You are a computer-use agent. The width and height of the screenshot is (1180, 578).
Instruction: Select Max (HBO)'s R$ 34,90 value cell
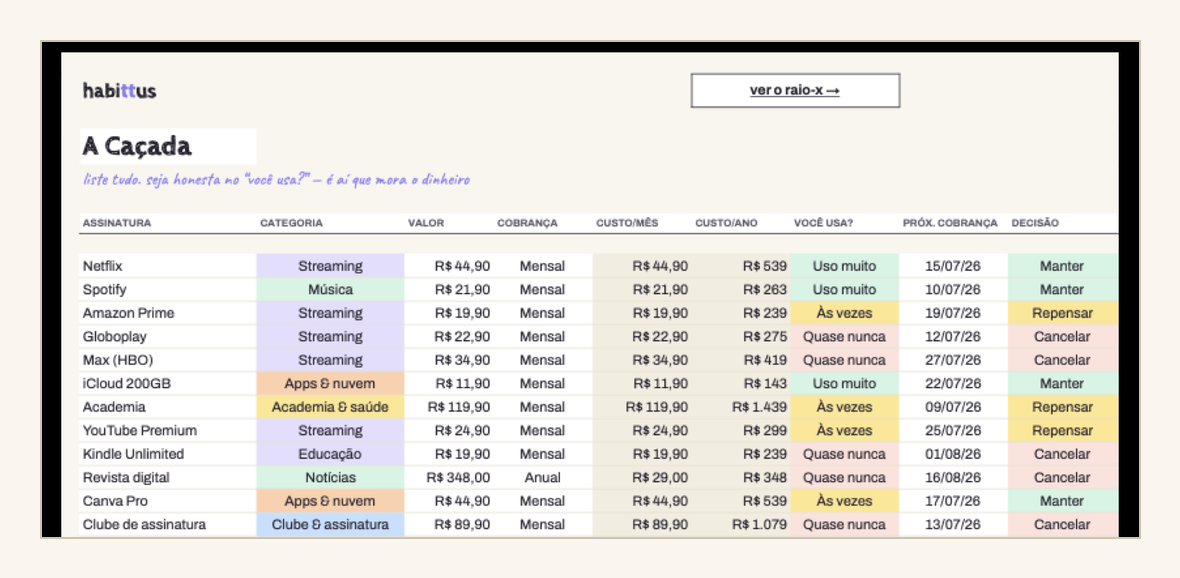click(449, 360)
